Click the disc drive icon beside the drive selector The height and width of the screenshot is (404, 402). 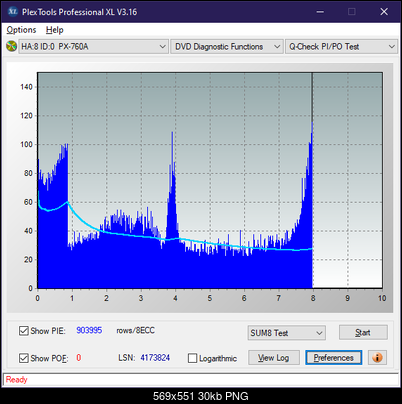pos(11,46)
